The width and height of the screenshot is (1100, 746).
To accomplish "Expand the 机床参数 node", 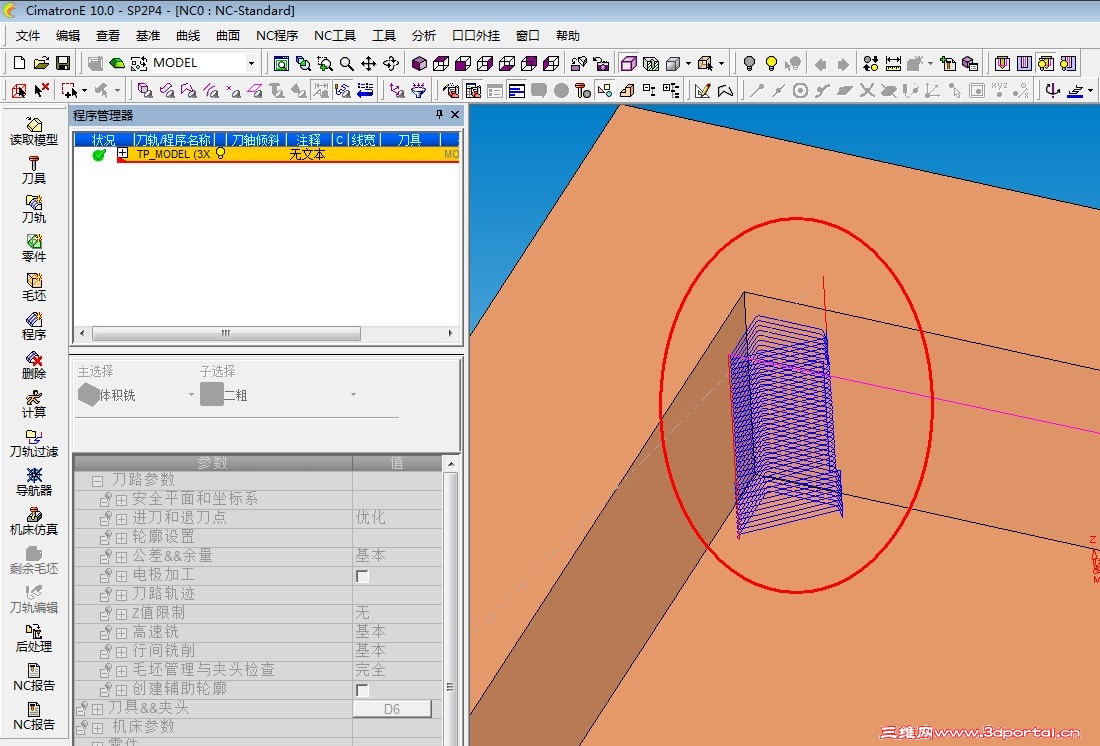I will (98, 728).
